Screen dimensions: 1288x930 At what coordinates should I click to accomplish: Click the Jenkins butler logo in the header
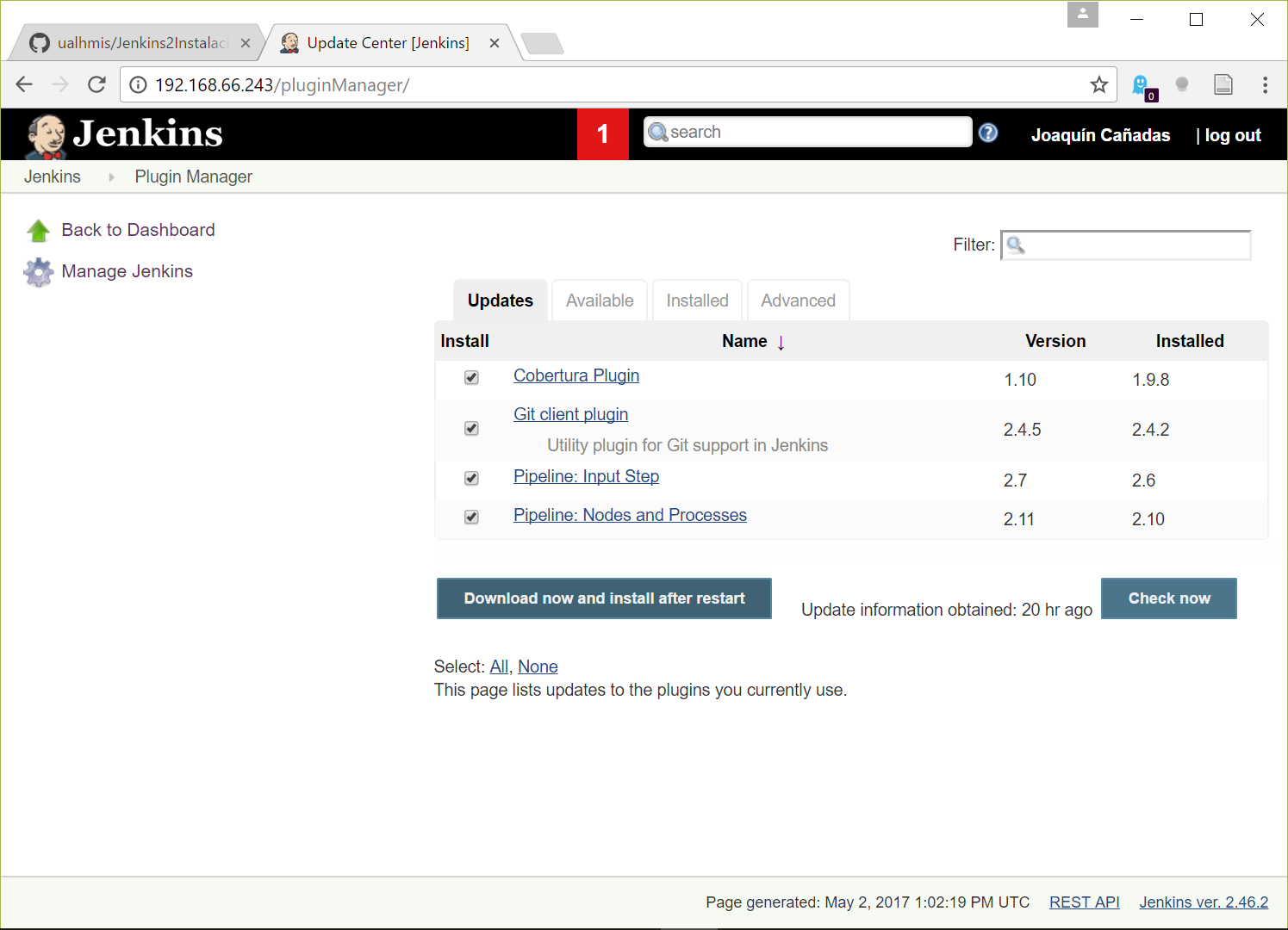click(x=47, y=136)
